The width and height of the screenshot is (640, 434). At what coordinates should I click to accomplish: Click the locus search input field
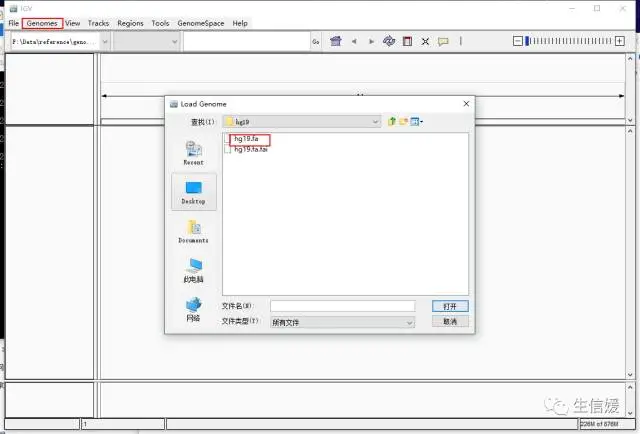coord(247,42)
